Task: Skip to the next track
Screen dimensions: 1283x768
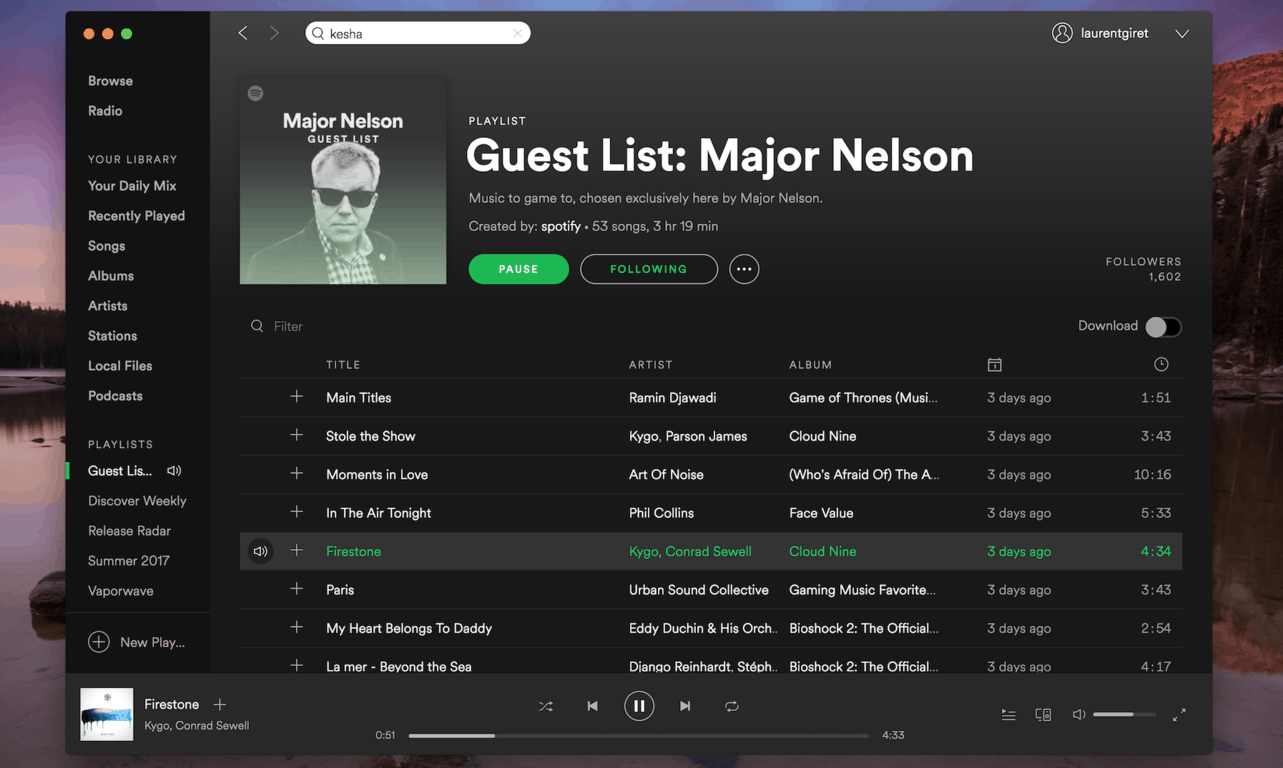Action: click(x=685, y=706)
